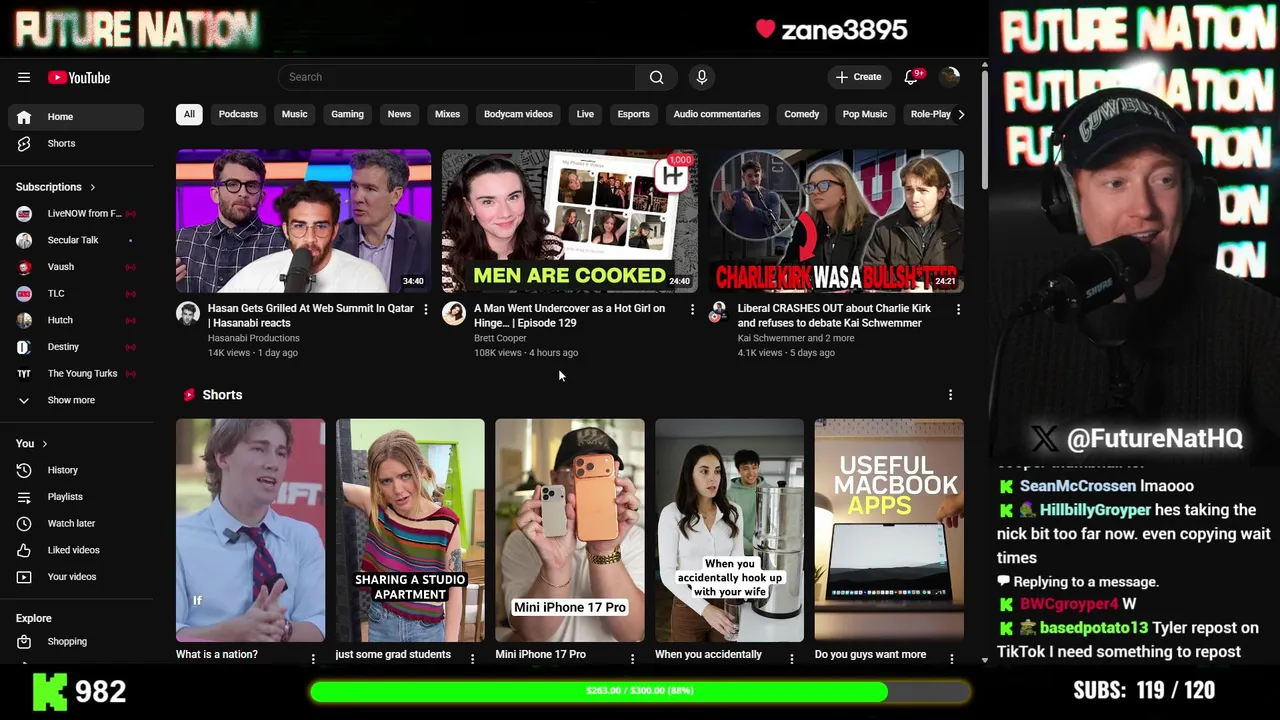Focus the Search input field
Image resolution: width=1280 pixels, height=720 pixels.
click(457, 77)
